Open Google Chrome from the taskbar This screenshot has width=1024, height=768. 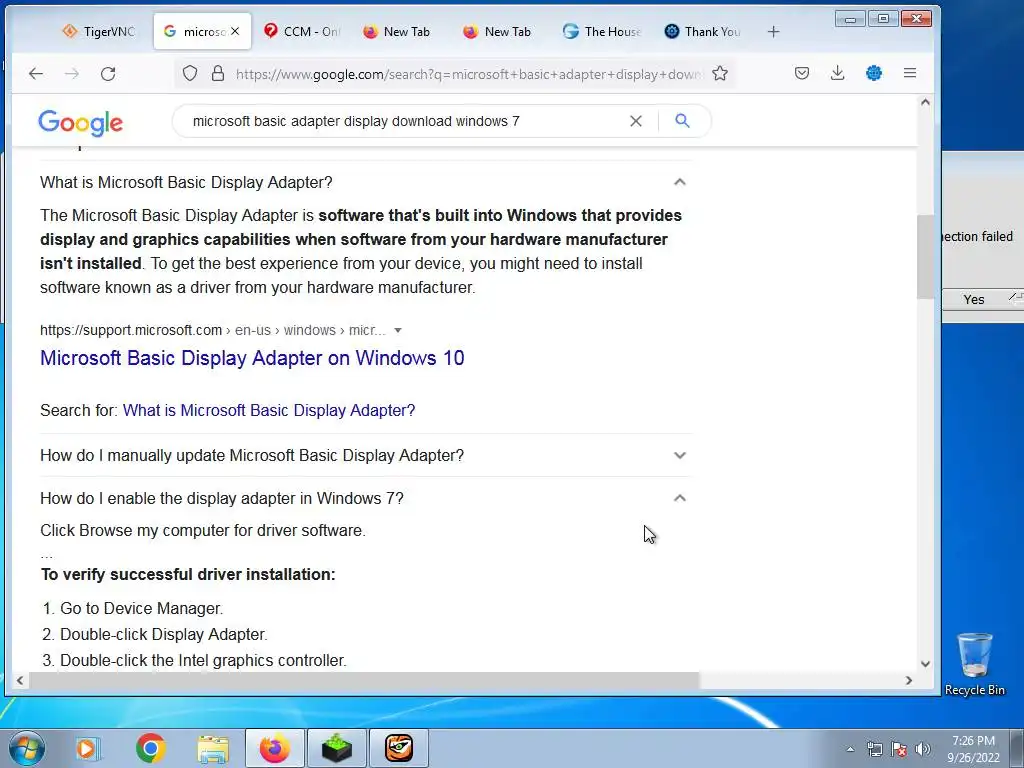point(150,748)
